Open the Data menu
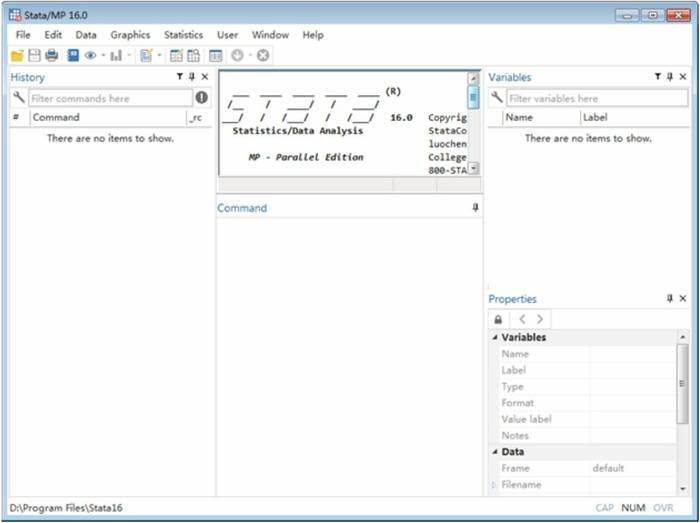 click(86, 35)
